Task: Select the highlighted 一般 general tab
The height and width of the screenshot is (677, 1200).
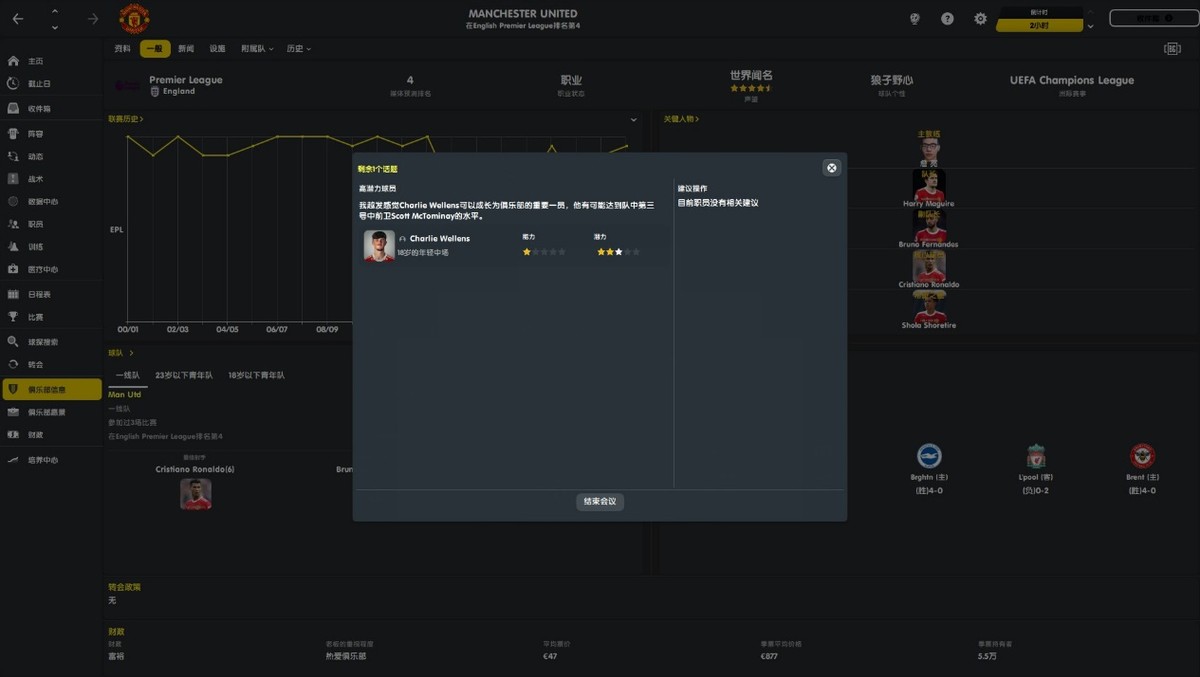Action: (x=155, y=48)
